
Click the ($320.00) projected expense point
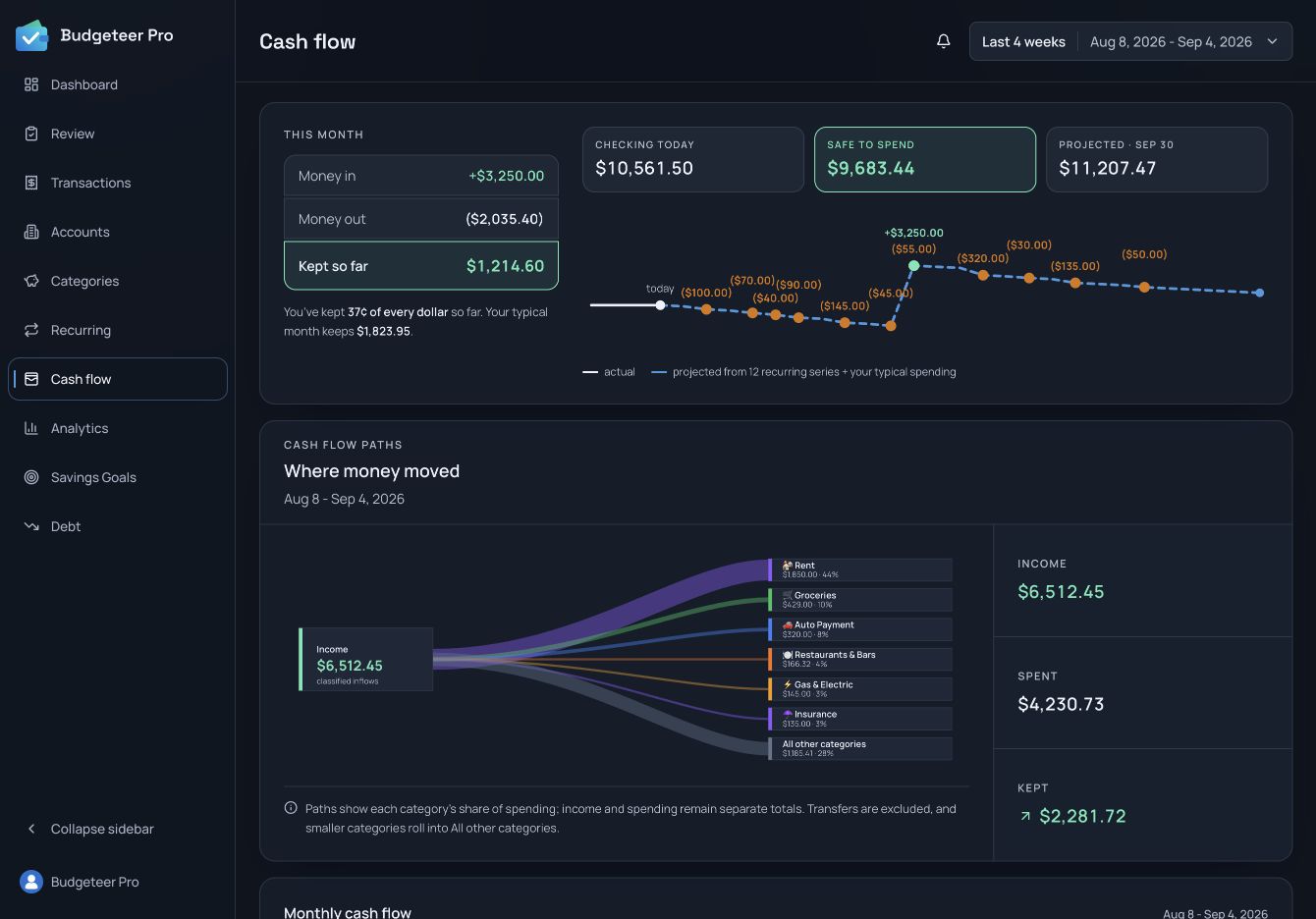(983, 275)
